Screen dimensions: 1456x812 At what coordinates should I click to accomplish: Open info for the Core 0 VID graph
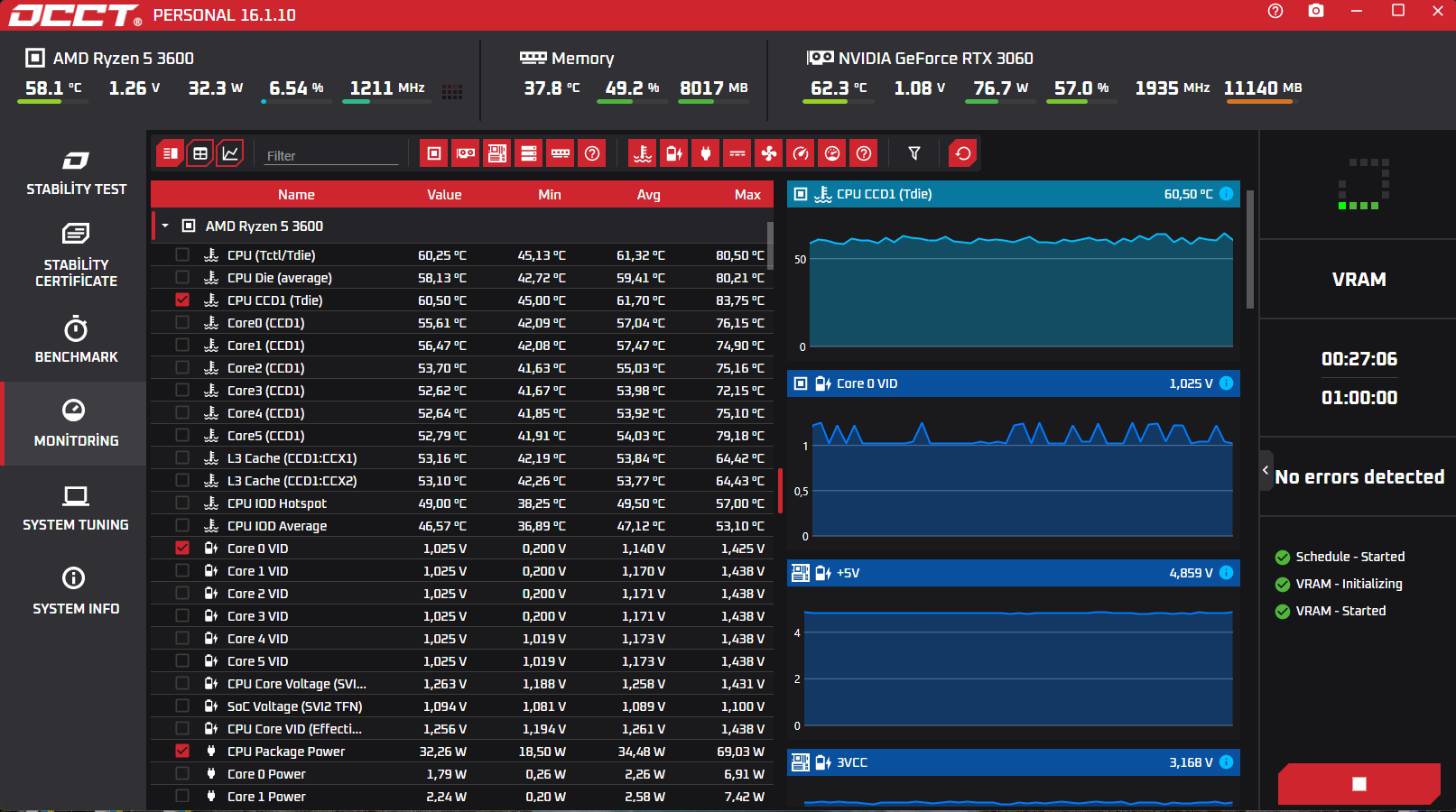1226,383
